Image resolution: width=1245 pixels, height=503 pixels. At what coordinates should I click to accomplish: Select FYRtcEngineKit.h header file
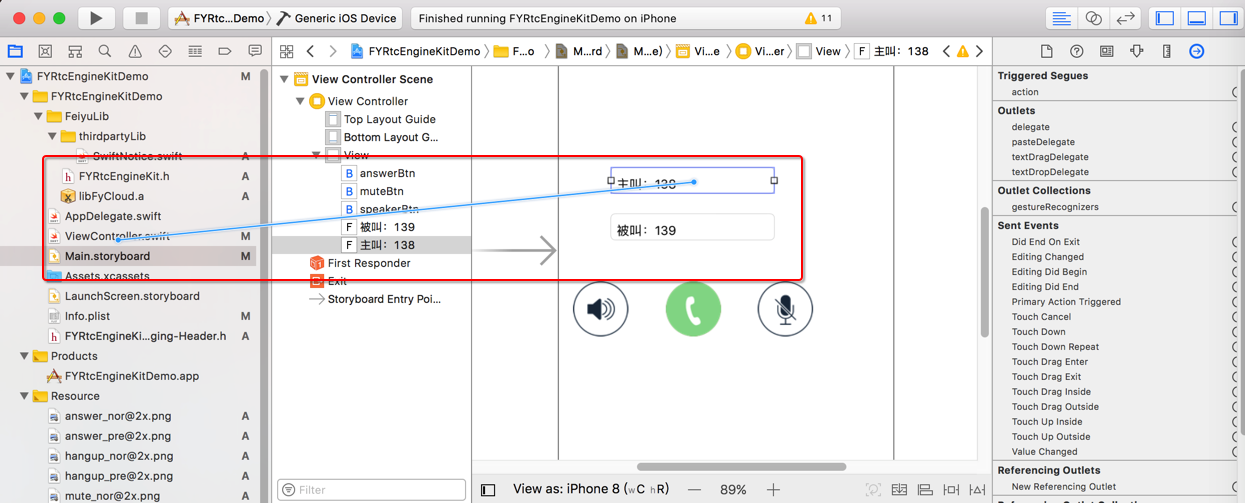click(x=124, y=176)
